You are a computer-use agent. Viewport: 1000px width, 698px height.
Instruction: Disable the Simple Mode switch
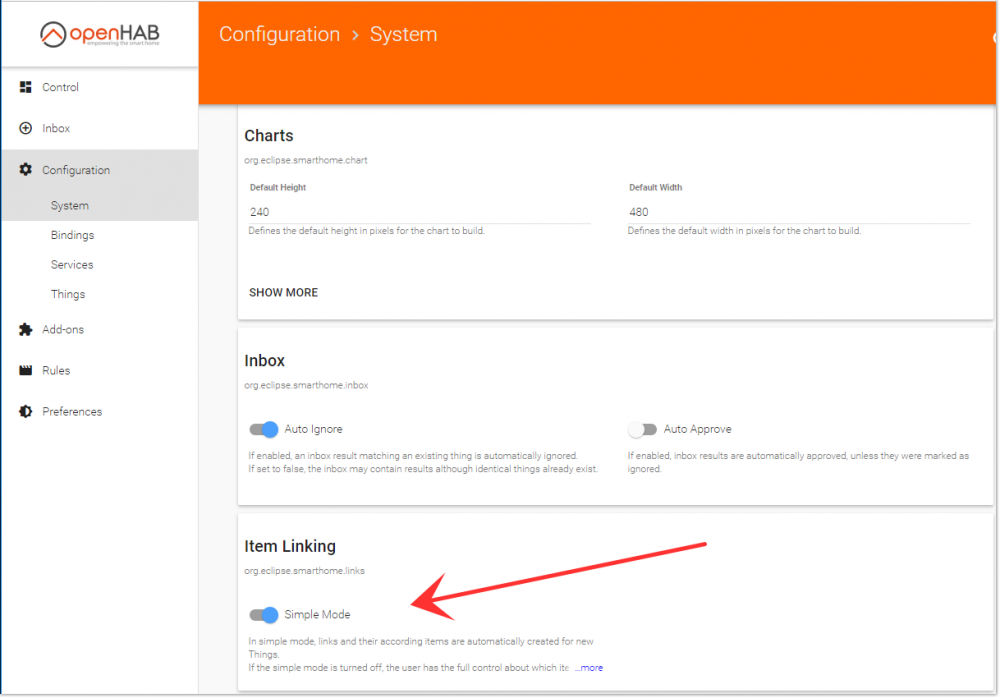point(263,614)
